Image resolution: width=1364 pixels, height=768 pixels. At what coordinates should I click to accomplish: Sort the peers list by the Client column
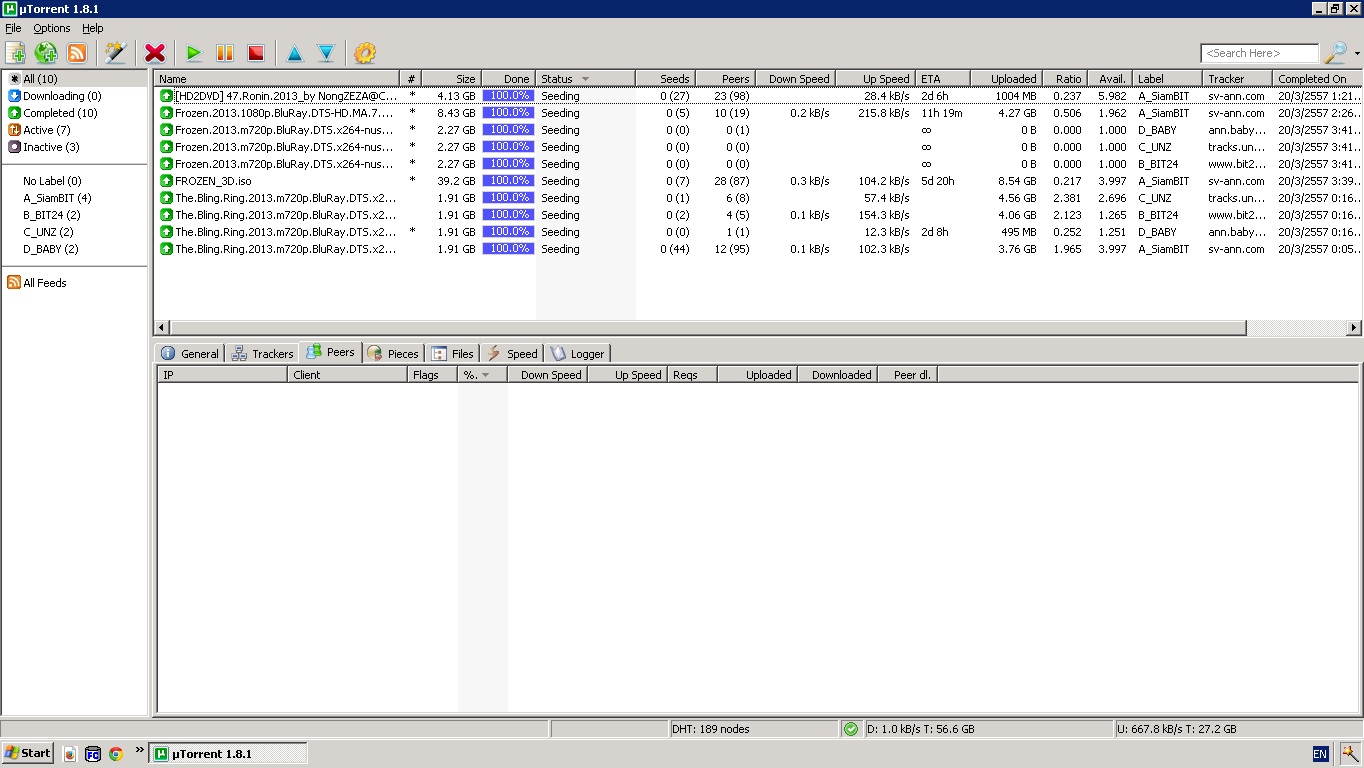[x=347, y=375]
